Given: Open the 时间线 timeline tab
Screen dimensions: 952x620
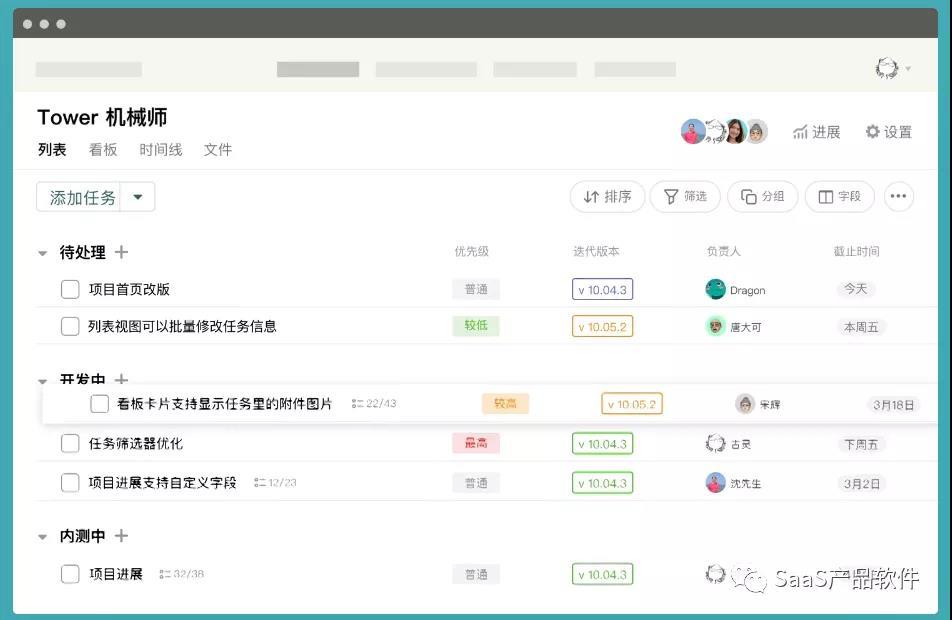Looking at the screenshot, I should pos(161,149).
